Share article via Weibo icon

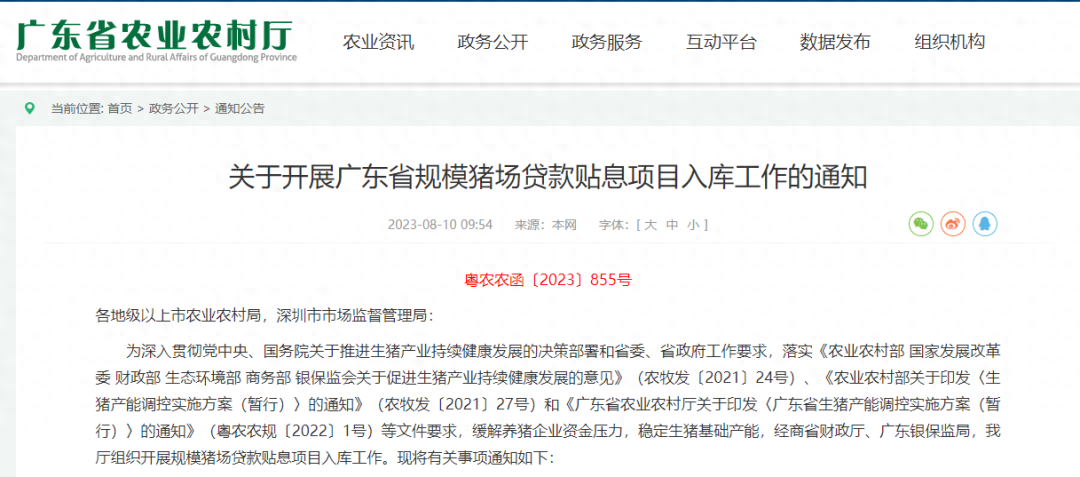[953, 224]
